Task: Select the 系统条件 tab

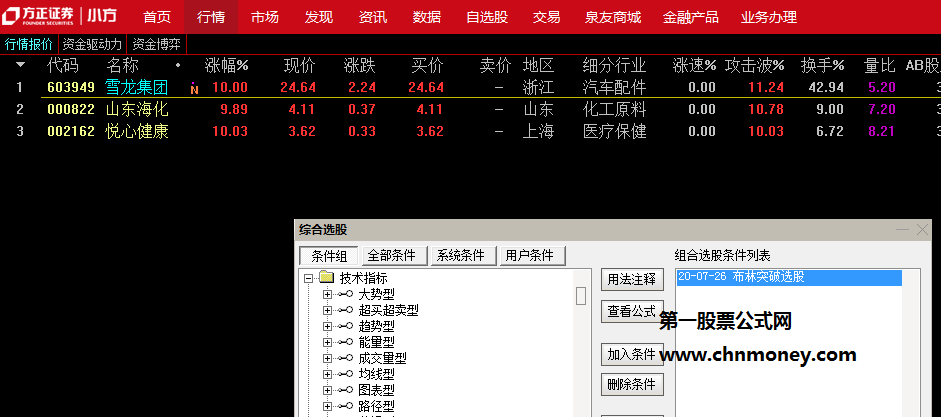Action: pyautogui.click(x=463, y=256)
